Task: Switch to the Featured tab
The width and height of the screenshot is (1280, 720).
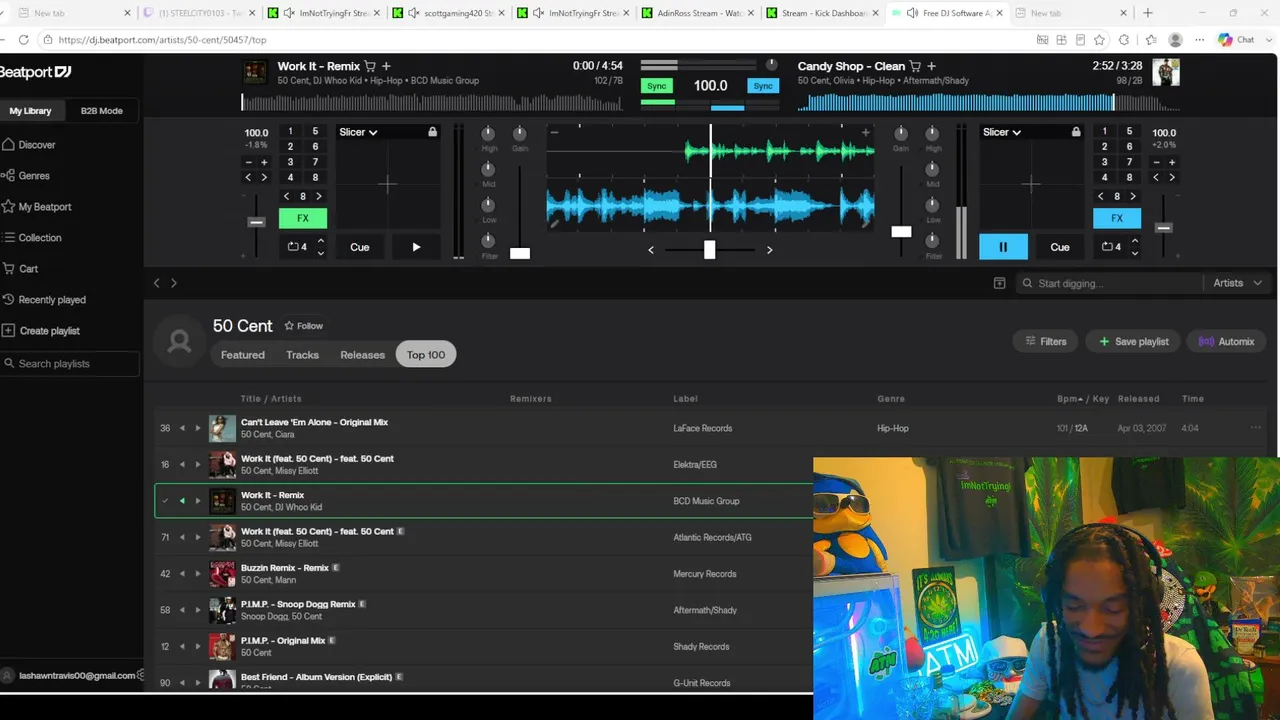Action: [243, 355]
